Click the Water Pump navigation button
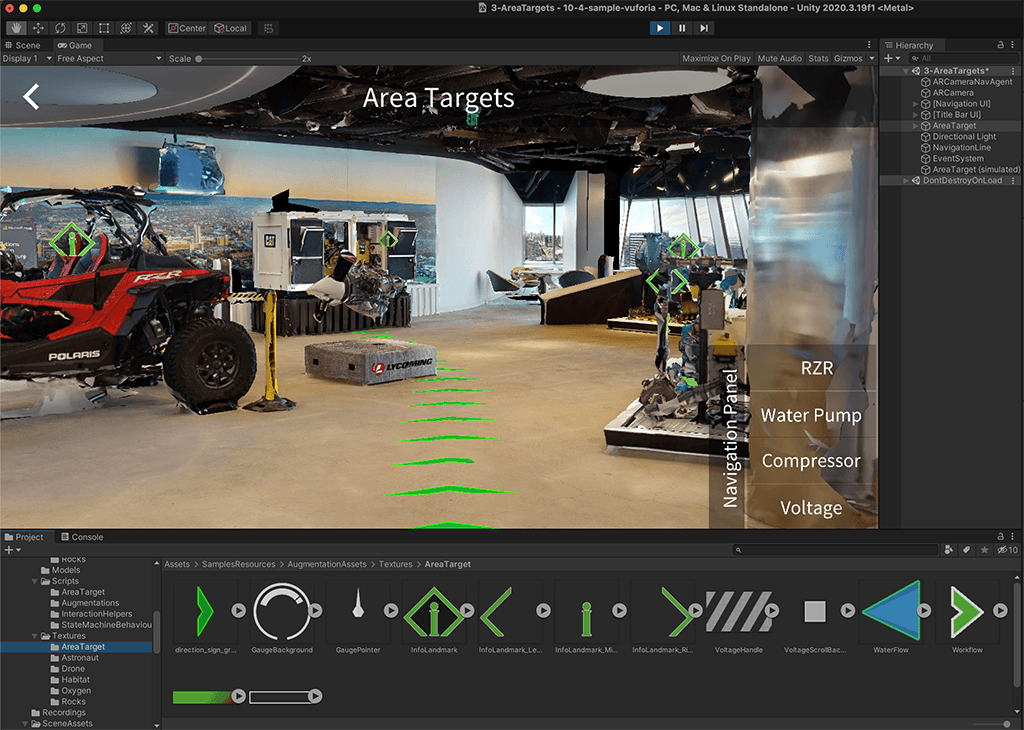 [x=810, y=415]
